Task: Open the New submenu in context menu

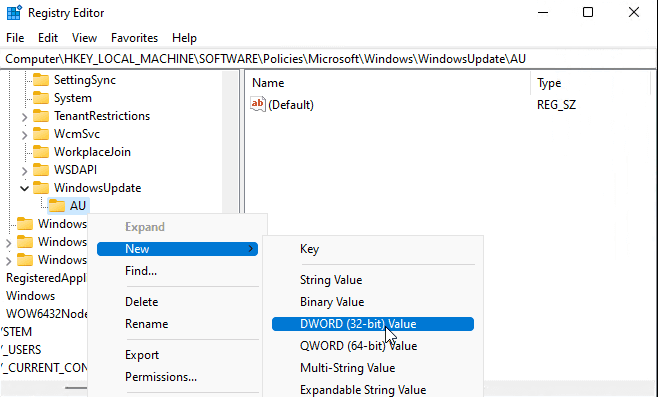Action: click(x=177, y=249)
